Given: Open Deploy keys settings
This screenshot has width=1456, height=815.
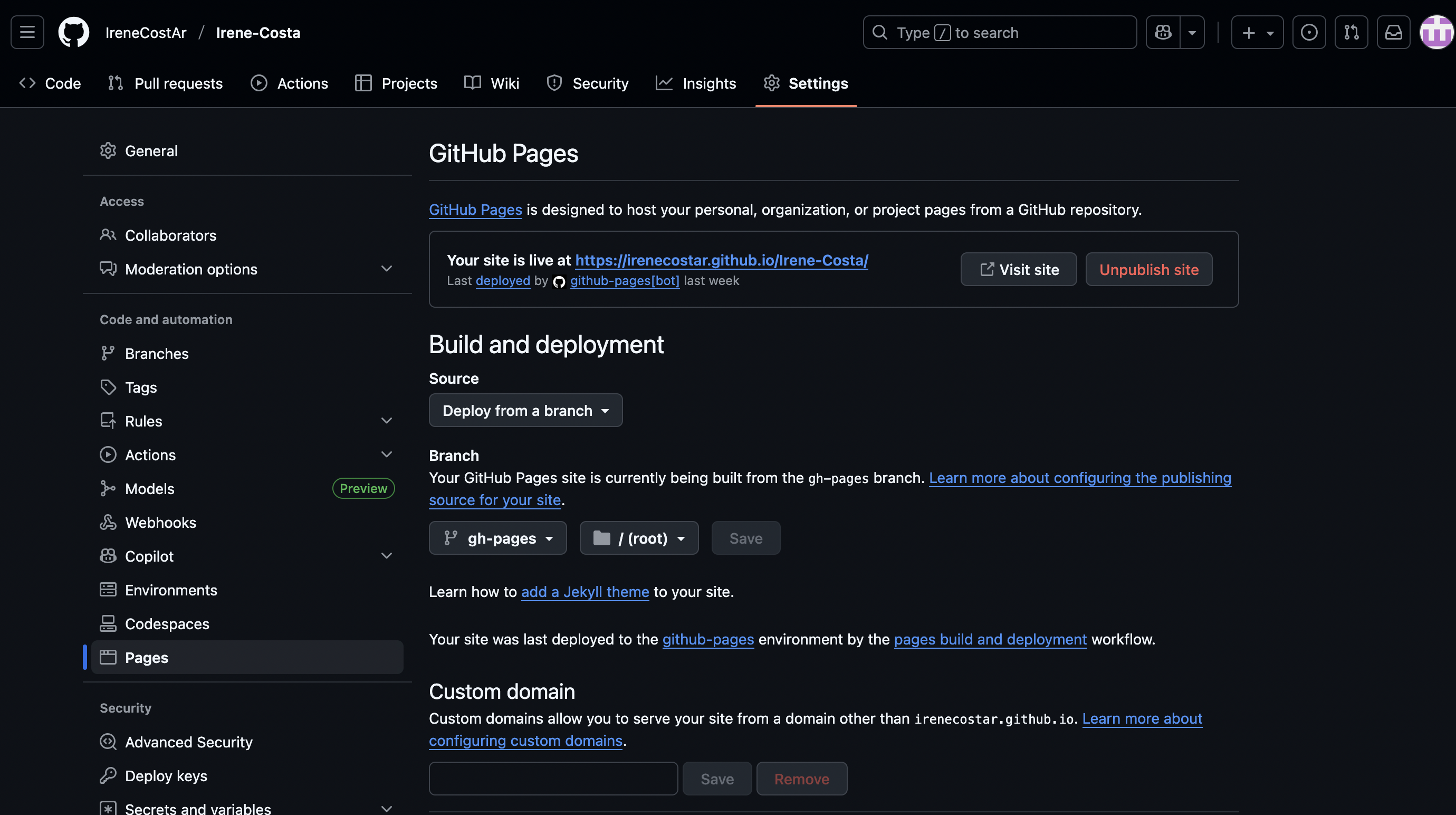Looking at the screenshot, I should point(247,776).
